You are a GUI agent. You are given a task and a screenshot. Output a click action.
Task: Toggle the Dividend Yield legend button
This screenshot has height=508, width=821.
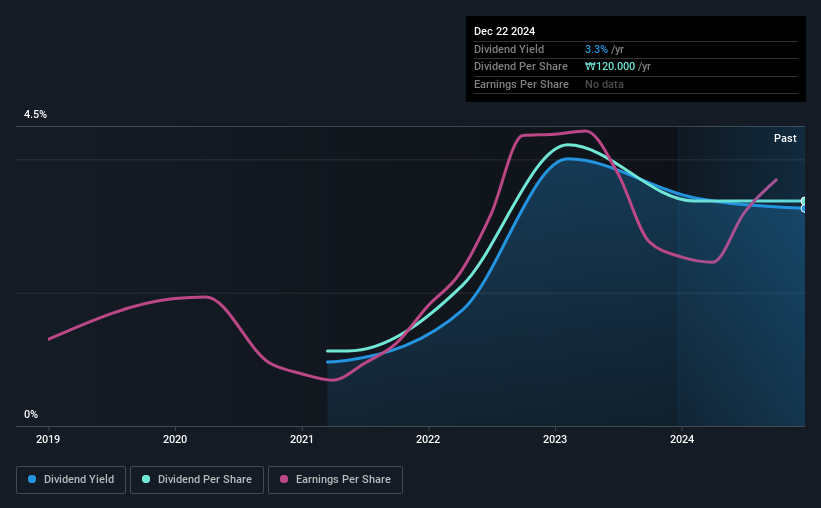tap(71, 480)
